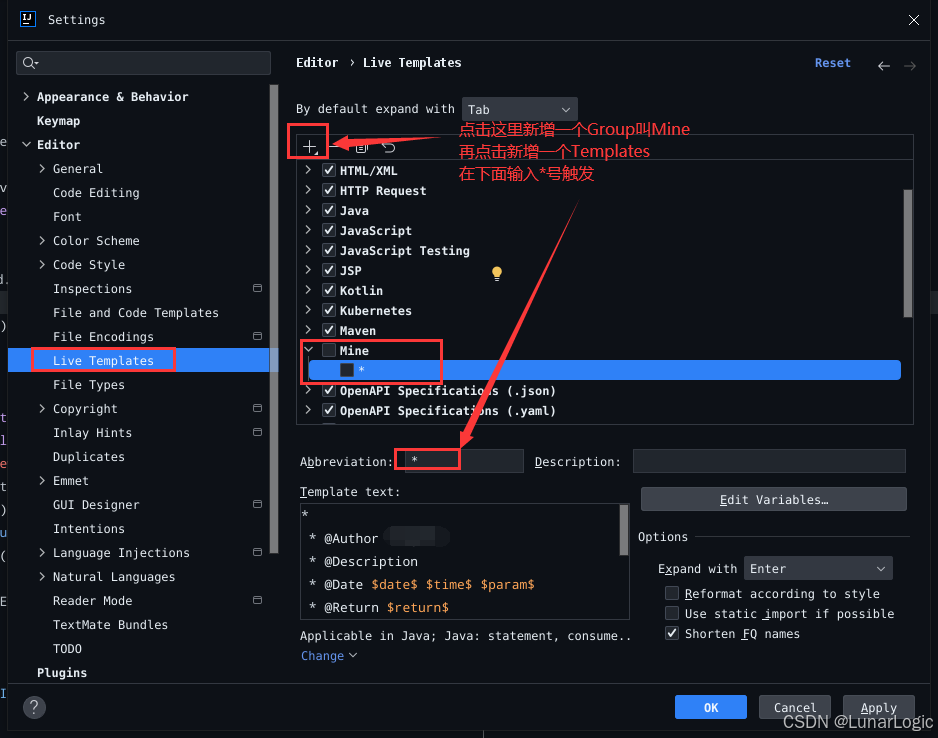Viewport: 938px width, 738px height.
Task: Click the Apply button
Action: pyautogui.click(x=878, y=707)
